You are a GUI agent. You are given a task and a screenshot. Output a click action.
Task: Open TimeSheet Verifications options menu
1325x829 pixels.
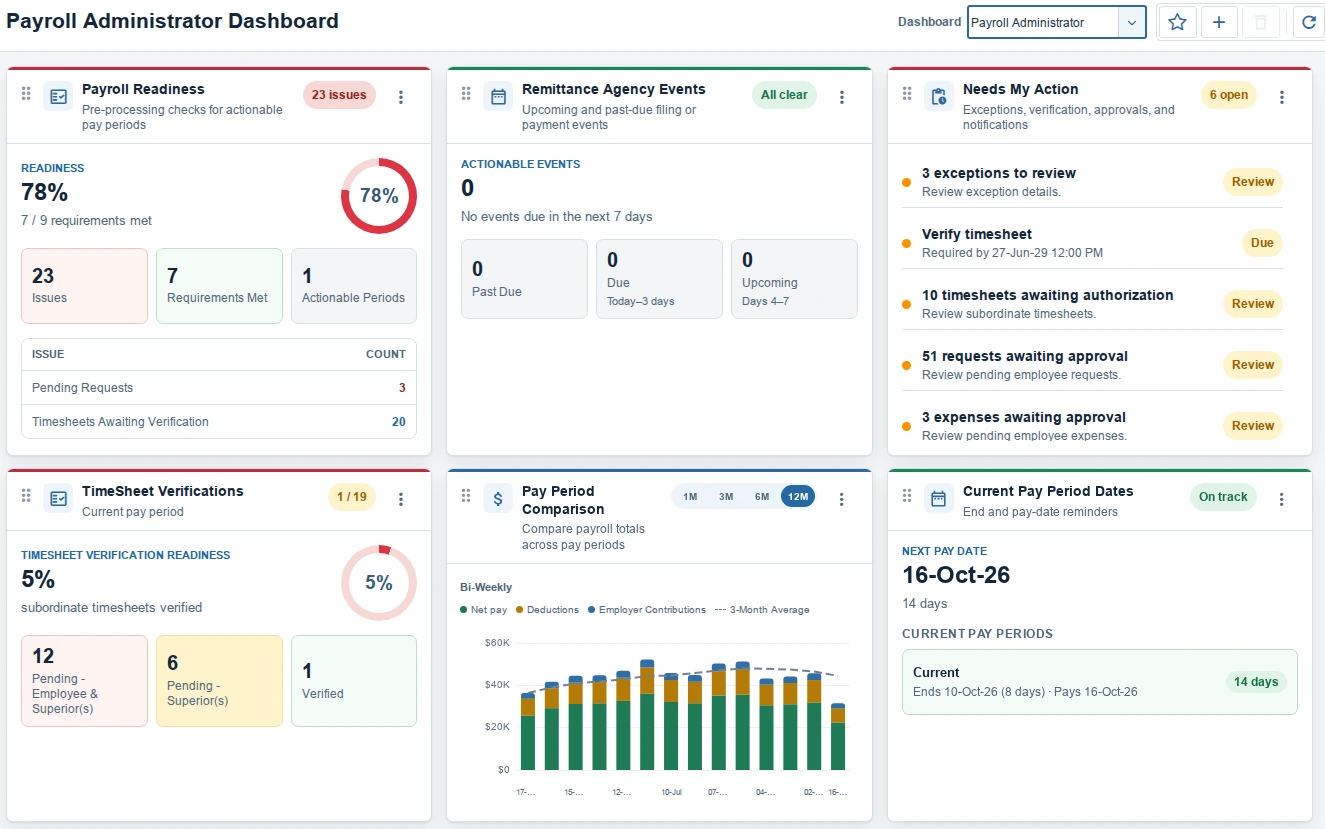pos(401,499)
